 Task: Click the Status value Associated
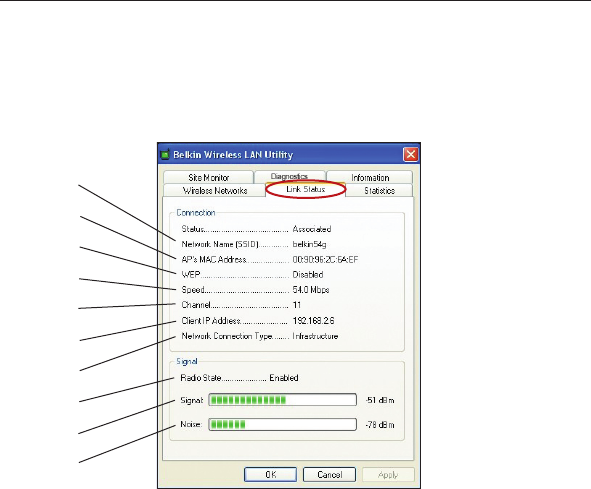312,229
